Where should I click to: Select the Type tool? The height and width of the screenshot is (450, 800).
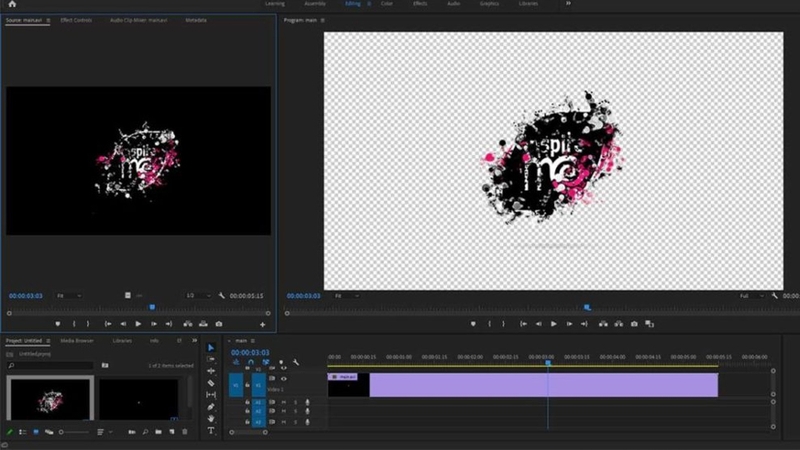[211, 431]
